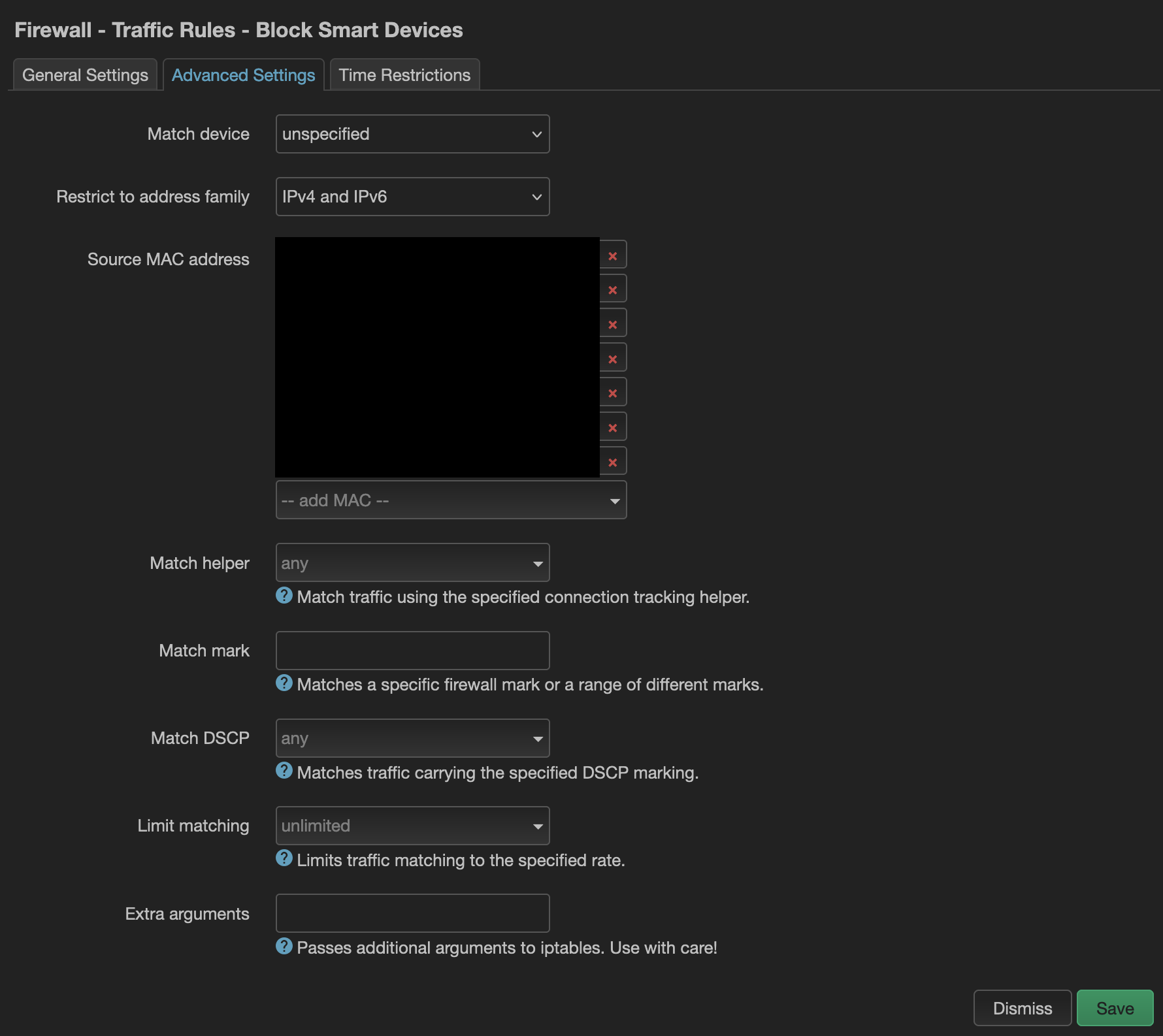1163x1036 pixels.
Task: Expand the Limit matching dropdown
Action: click(412, 826)
